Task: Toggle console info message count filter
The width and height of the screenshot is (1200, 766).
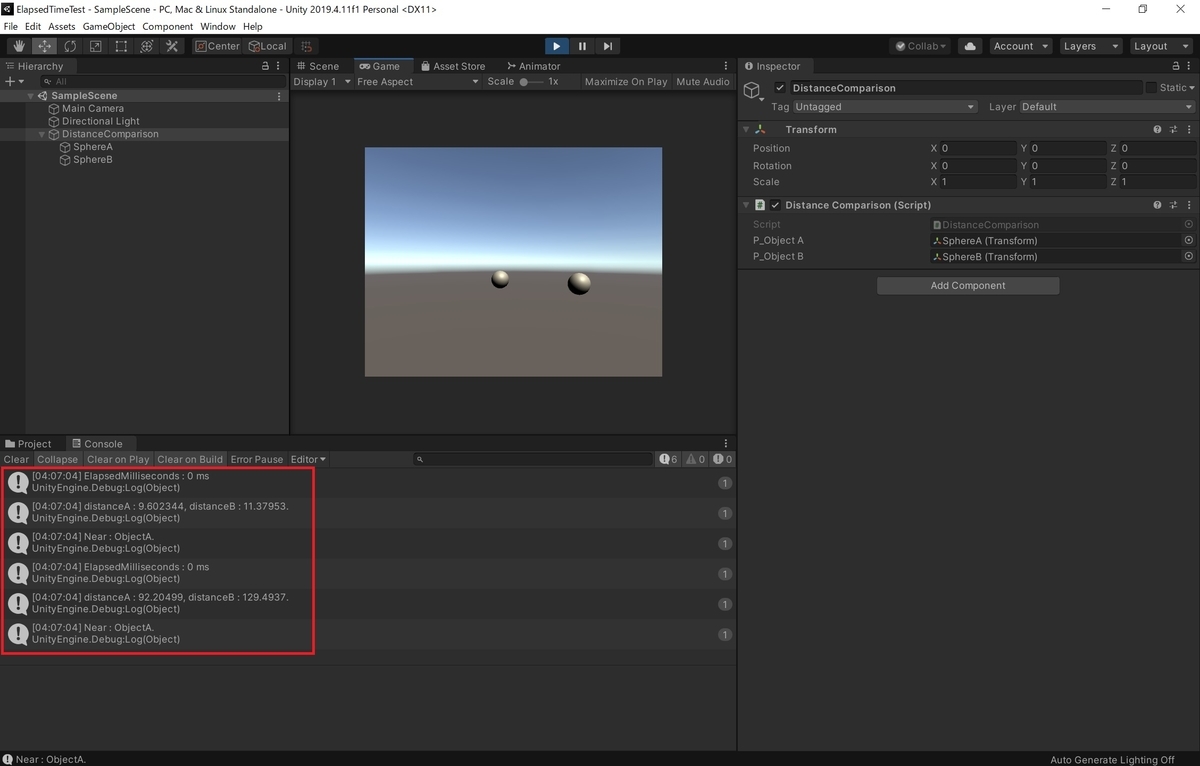Action: [669, 460]
